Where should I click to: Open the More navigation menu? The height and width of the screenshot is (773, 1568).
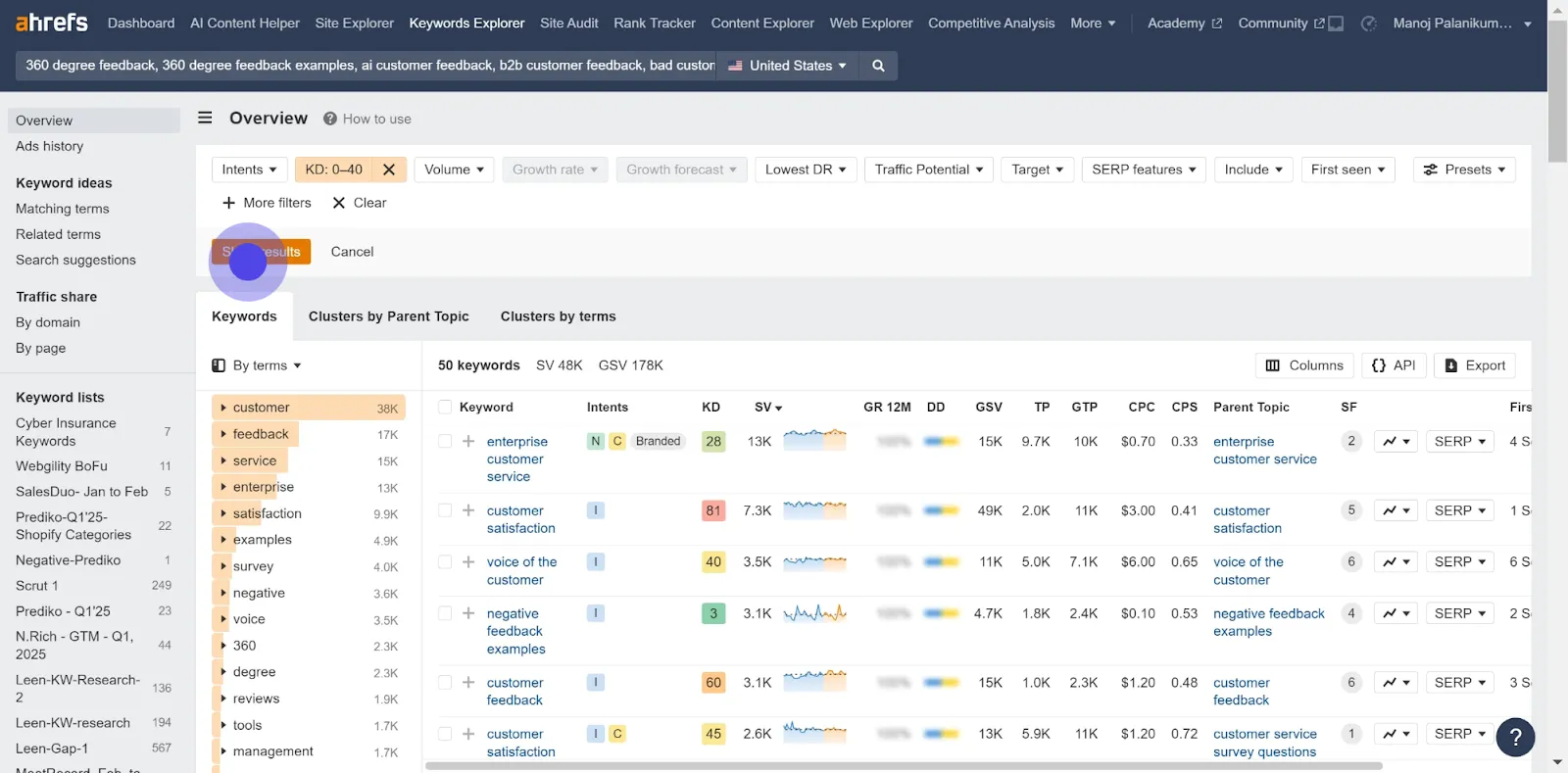1093,23
